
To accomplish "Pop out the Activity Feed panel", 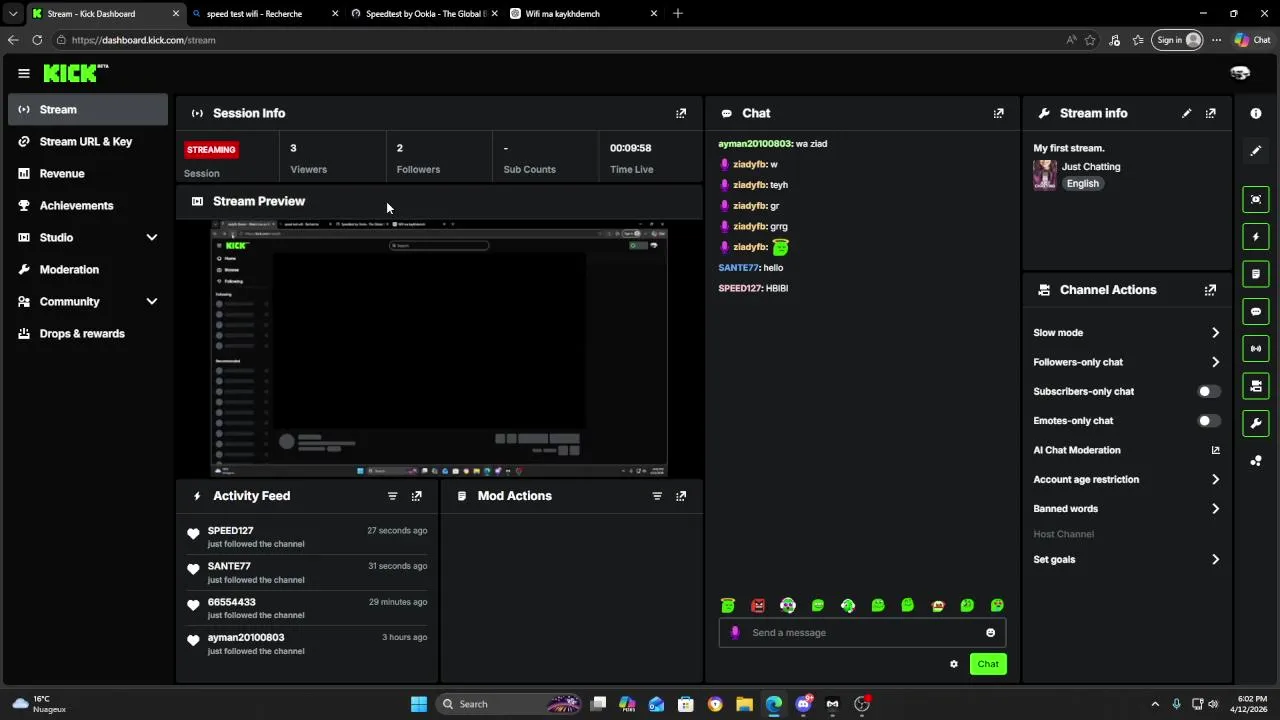I will click(x=417, y=496).
